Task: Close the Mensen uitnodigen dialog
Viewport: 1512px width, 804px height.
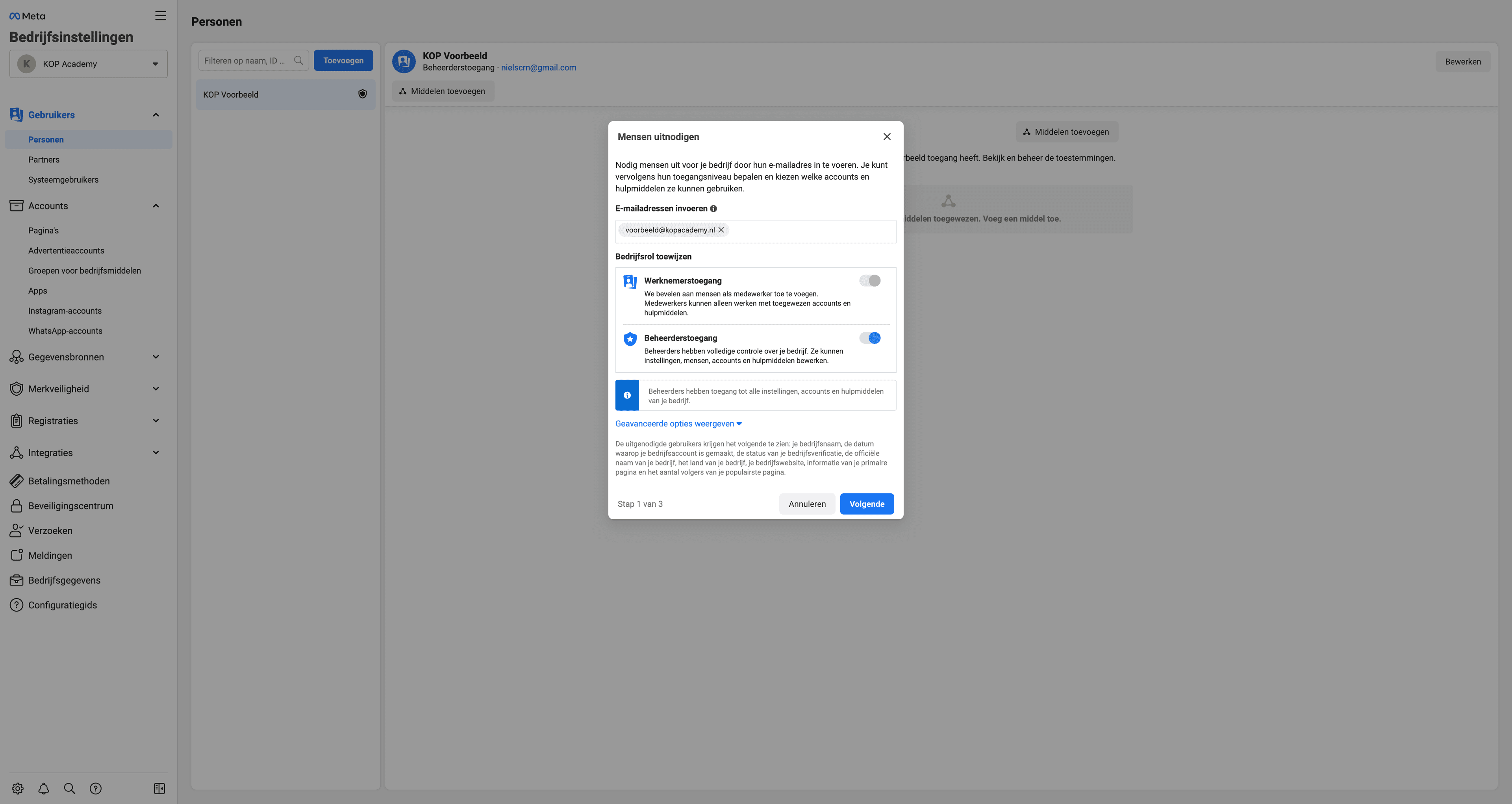Action: [887, 137]
